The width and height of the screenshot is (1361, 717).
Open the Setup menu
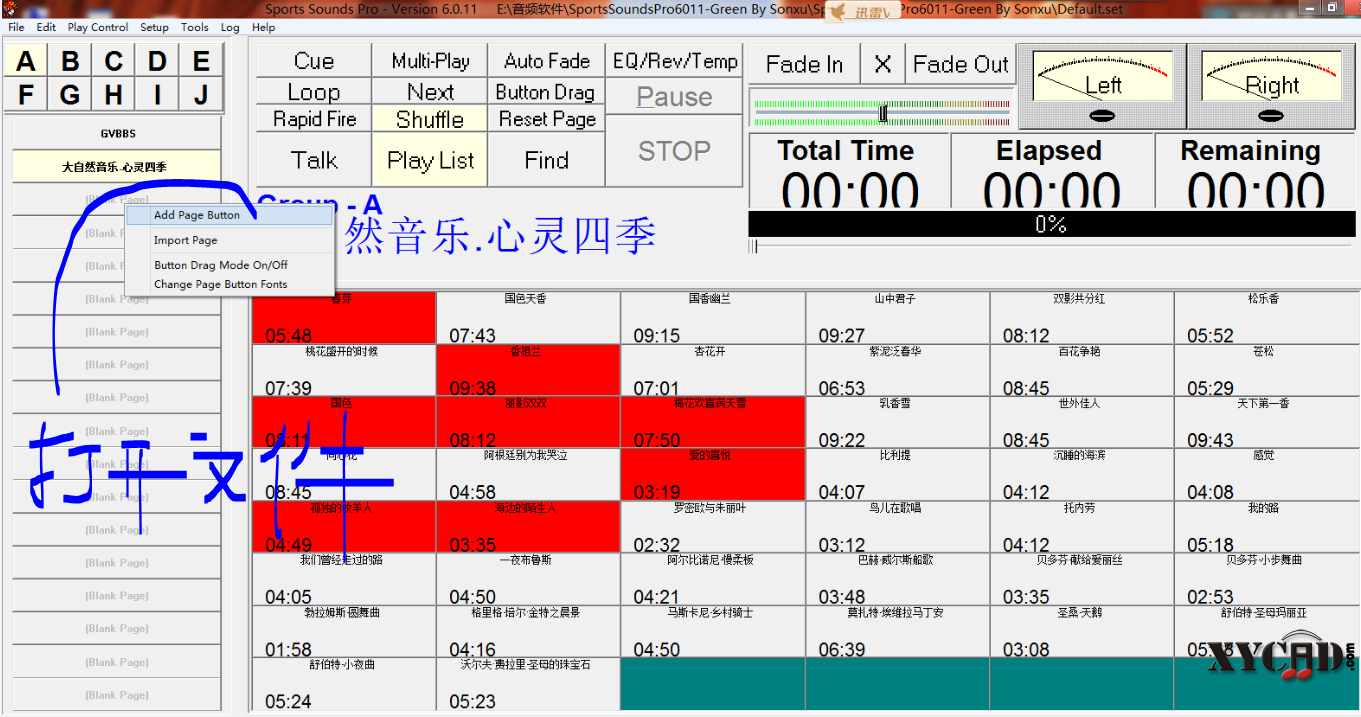click(x=154, y=27)
